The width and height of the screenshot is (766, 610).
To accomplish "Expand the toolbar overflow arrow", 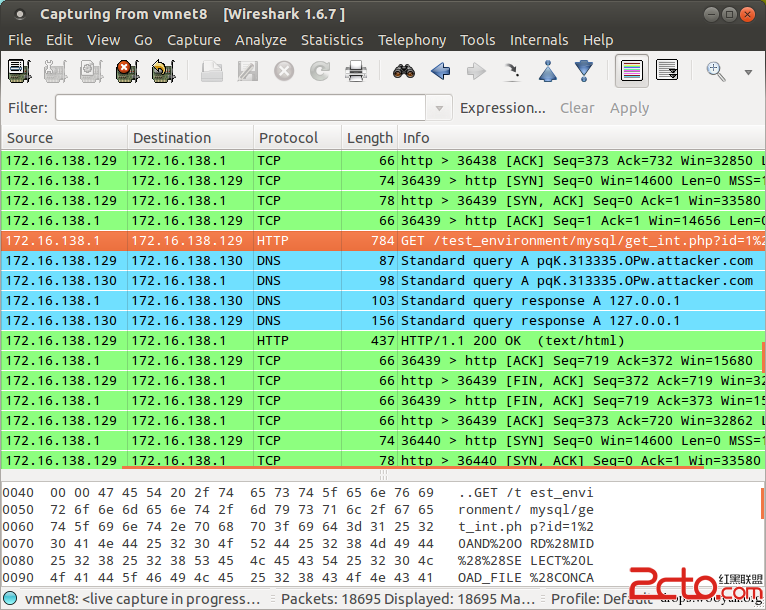I will tap(748, 72).
